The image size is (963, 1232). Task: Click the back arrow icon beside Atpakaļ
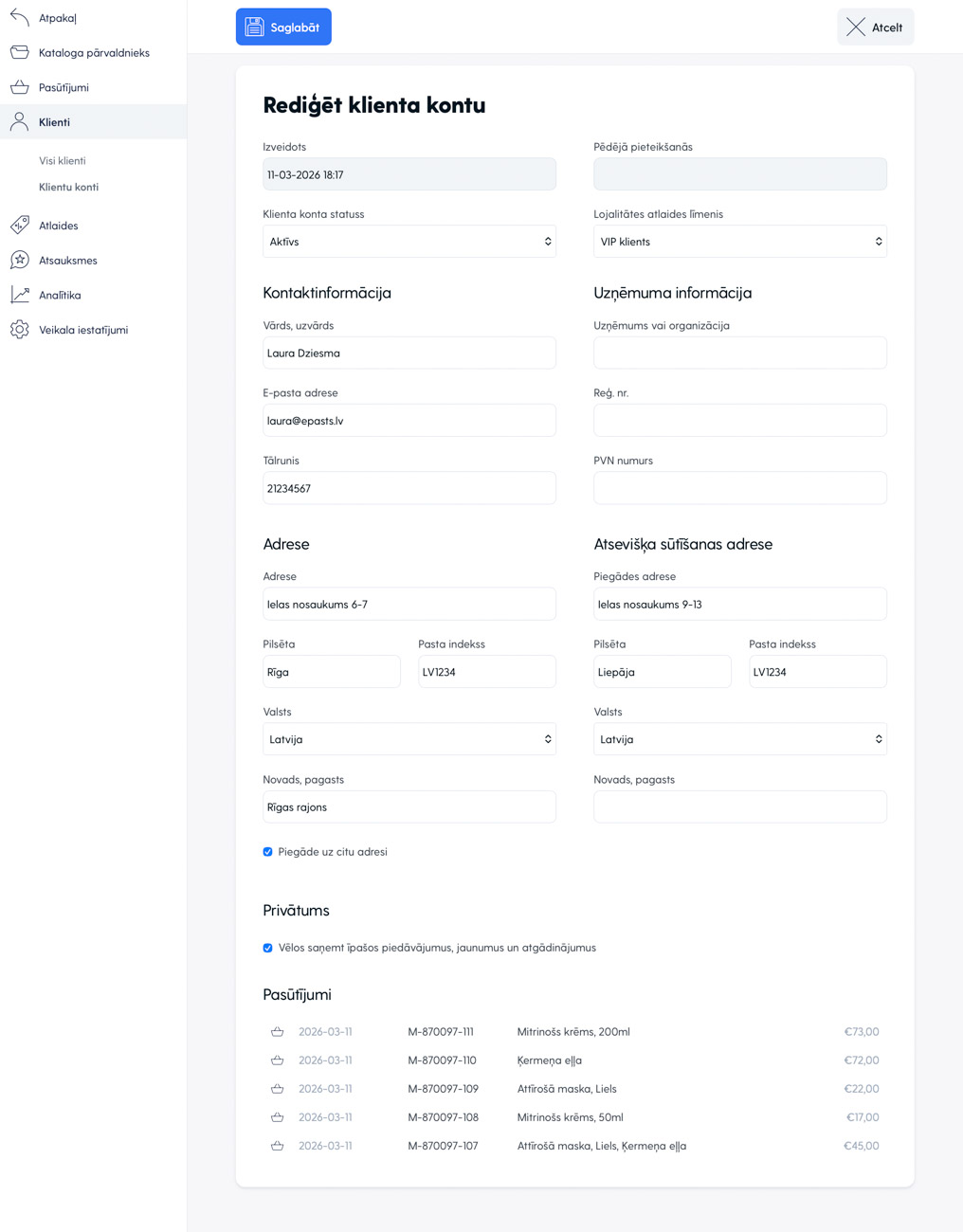[x=20, y=17]
